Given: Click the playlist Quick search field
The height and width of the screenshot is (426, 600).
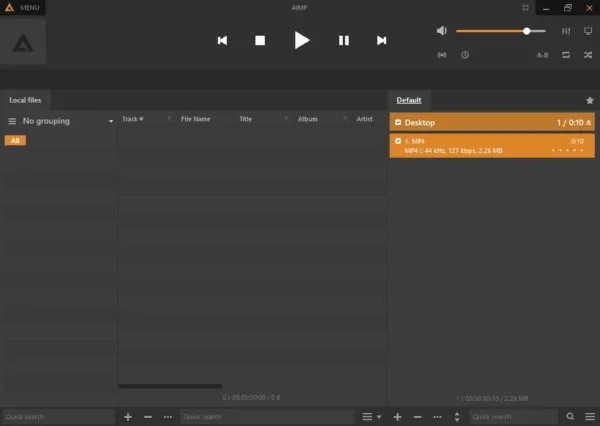Looking at the screenshot, I should tap(512, 416).
